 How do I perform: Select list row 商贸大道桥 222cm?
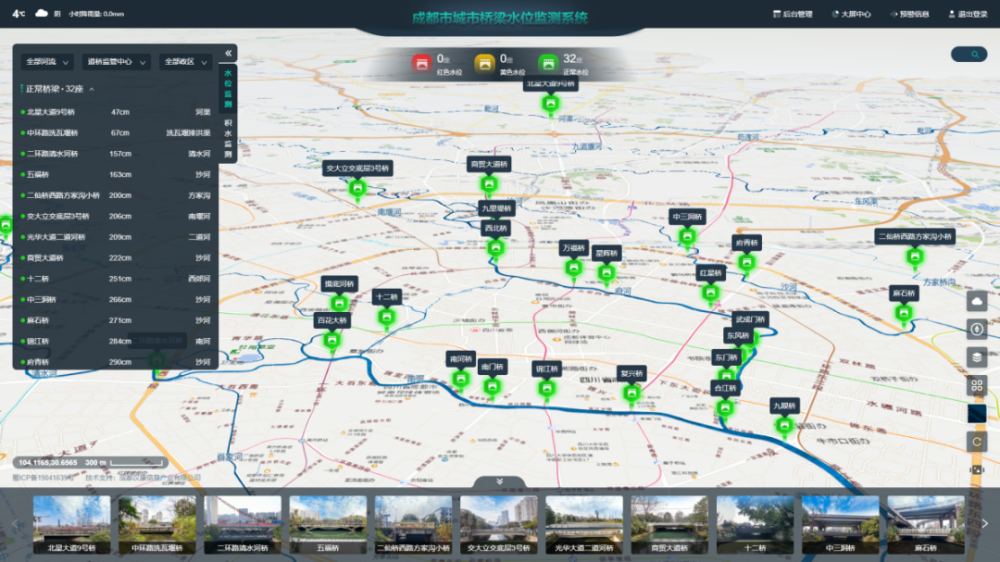(115, 258)
